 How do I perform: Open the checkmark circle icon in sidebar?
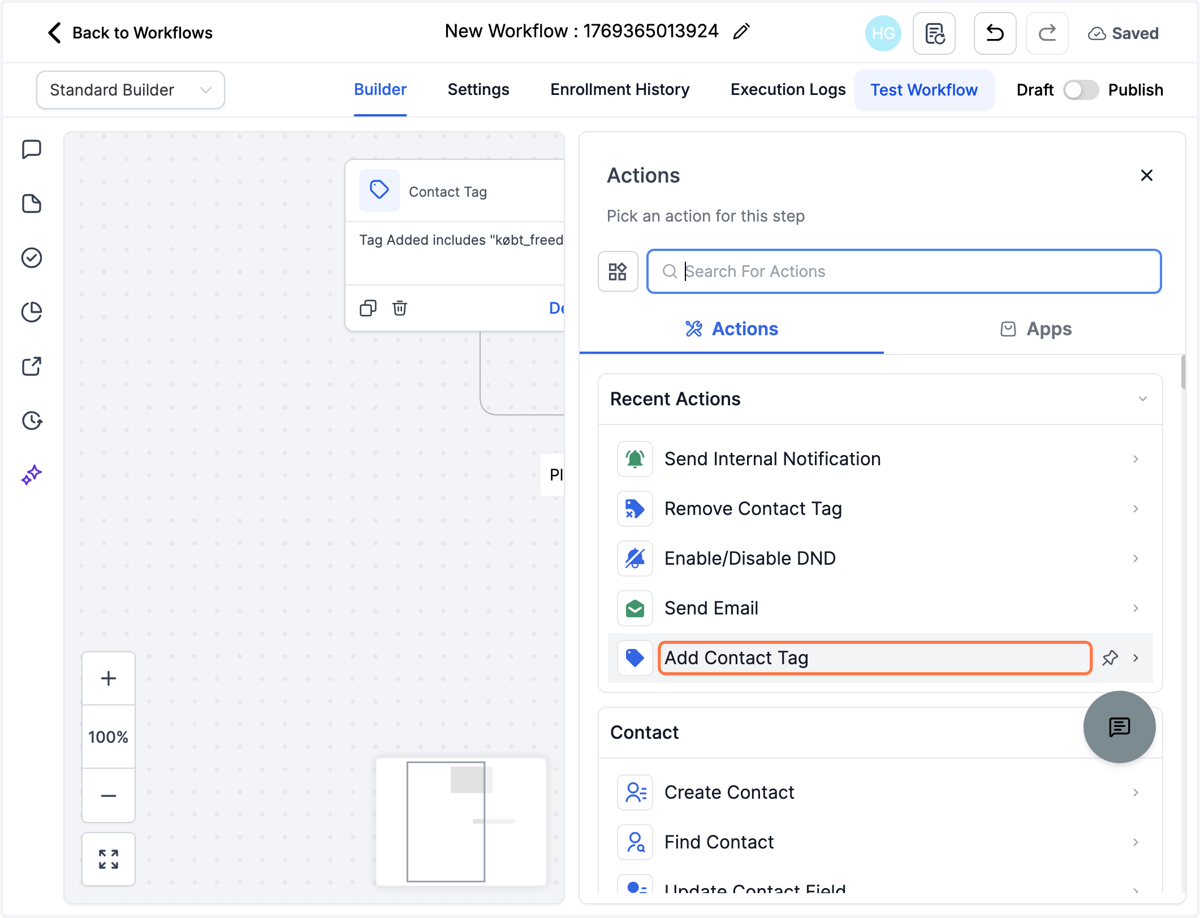pos(32,258)
